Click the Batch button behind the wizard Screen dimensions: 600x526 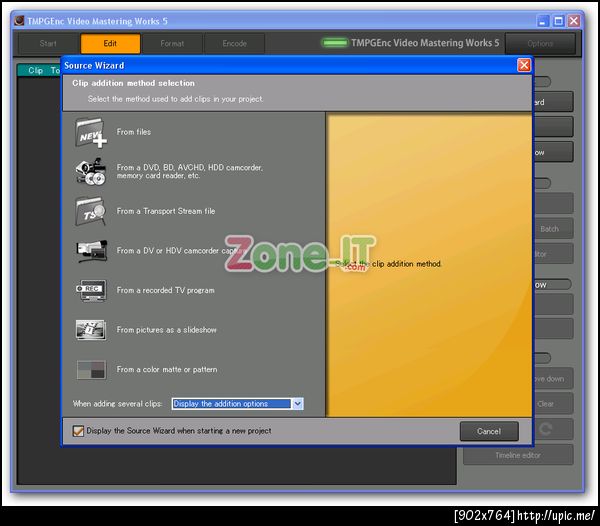(553, 229)
